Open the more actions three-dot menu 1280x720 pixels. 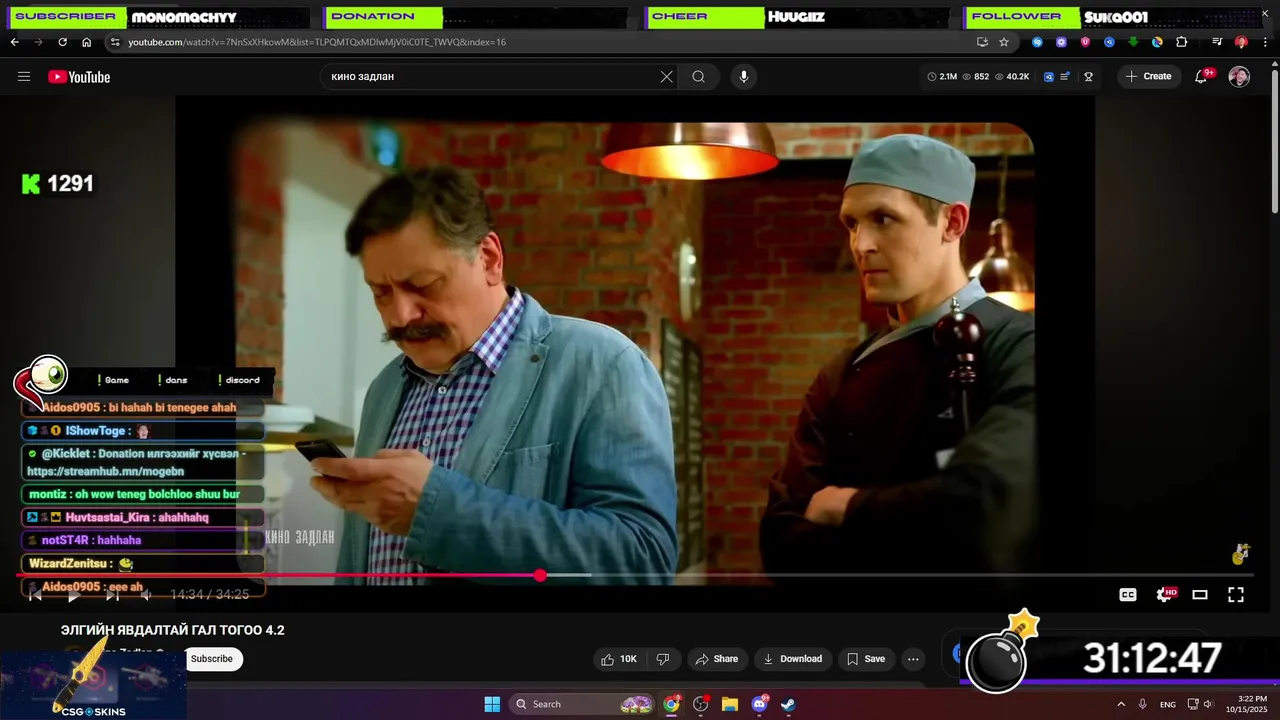click(913, 659)
